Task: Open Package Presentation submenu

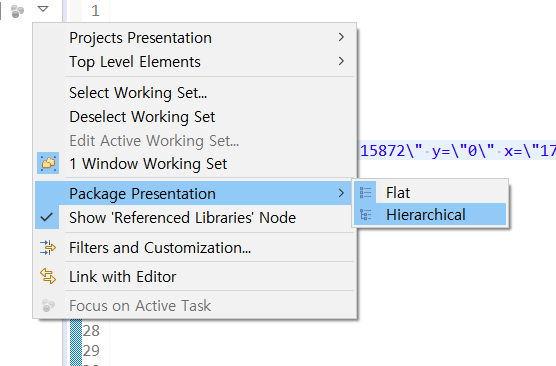Action: (x=194, y=194)
